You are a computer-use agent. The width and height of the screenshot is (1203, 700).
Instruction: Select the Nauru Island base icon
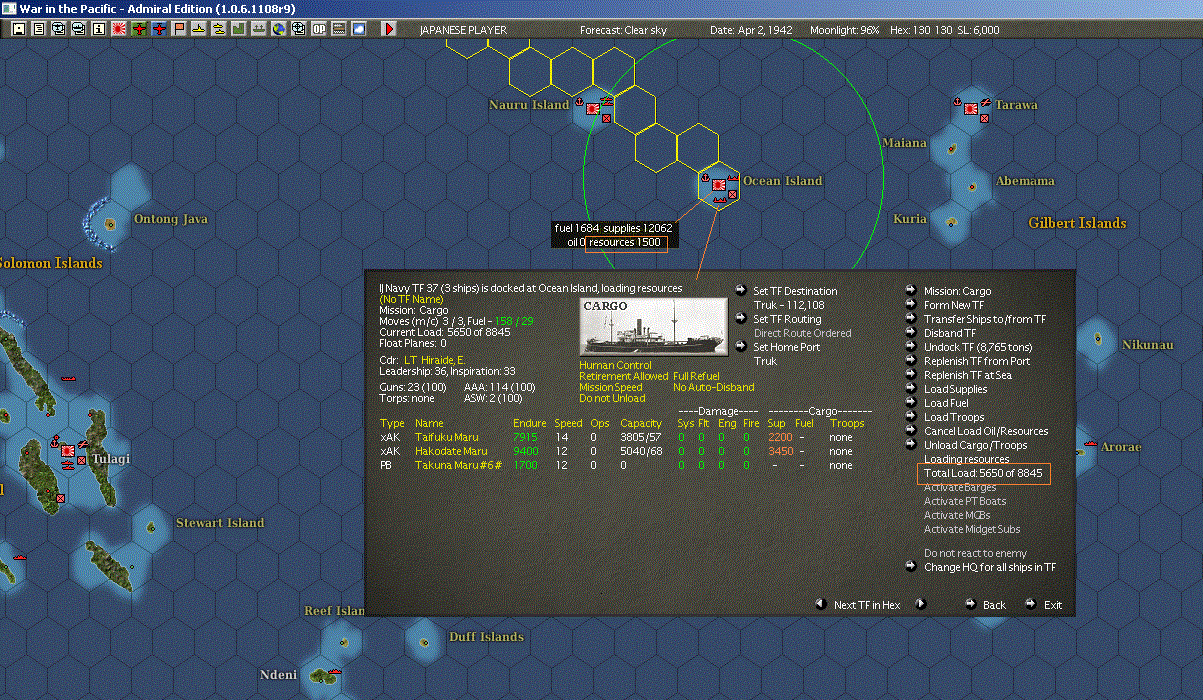(592, 108)
